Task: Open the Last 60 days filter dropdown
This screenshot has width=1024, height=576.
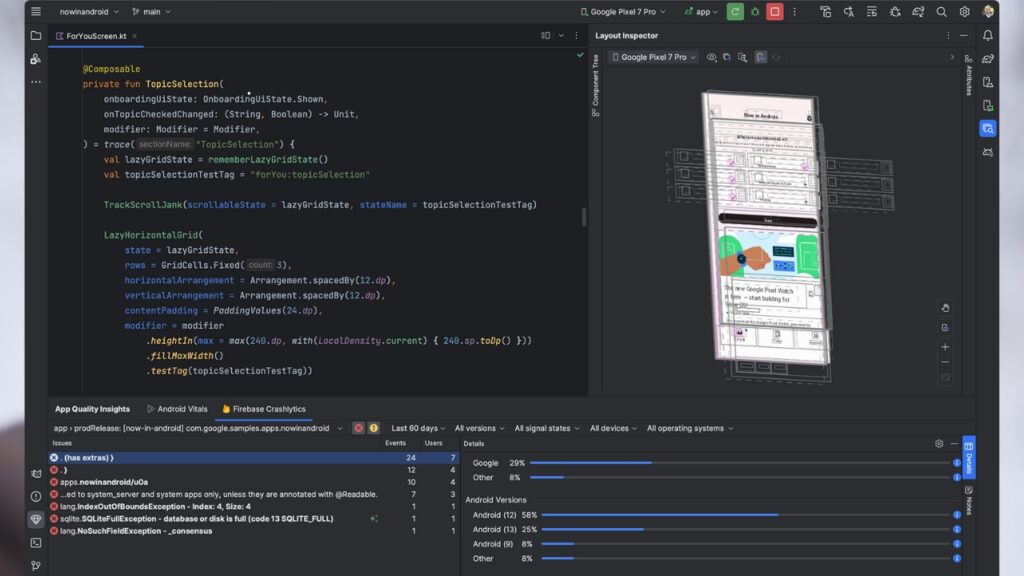Action: pyautogui.click(x=418, y=428)
